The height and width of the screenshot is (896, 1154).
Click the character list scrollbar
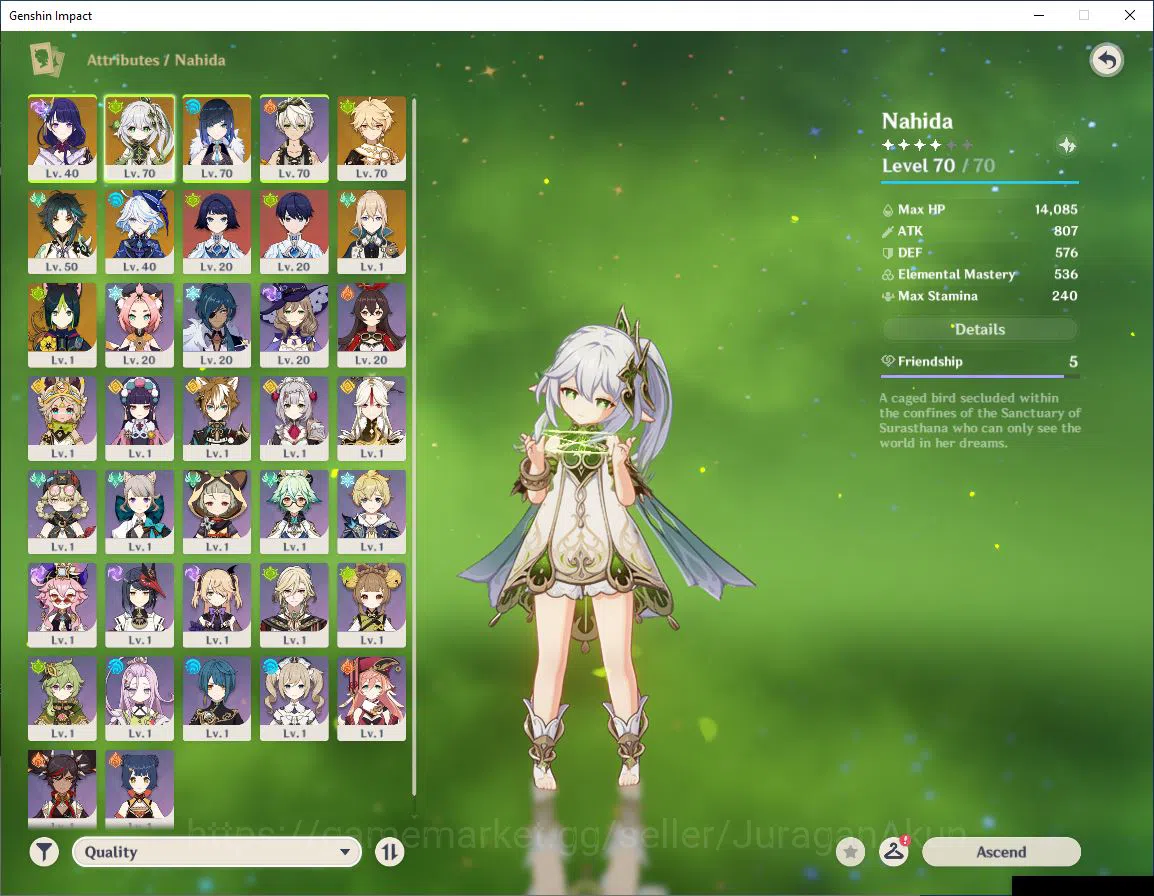414,446
